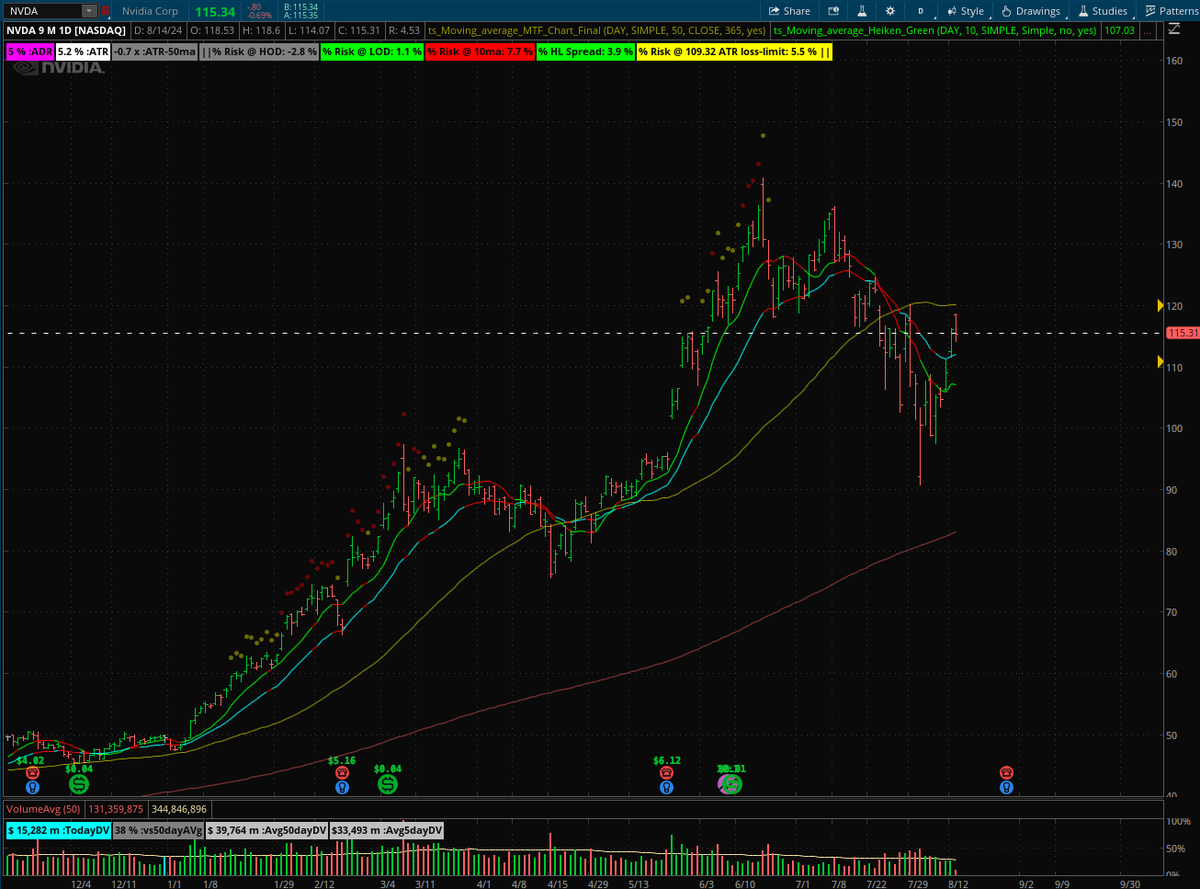The image size is (1200, 889).
Task: Click the red symbol link icon
Action: click(105, 11)
